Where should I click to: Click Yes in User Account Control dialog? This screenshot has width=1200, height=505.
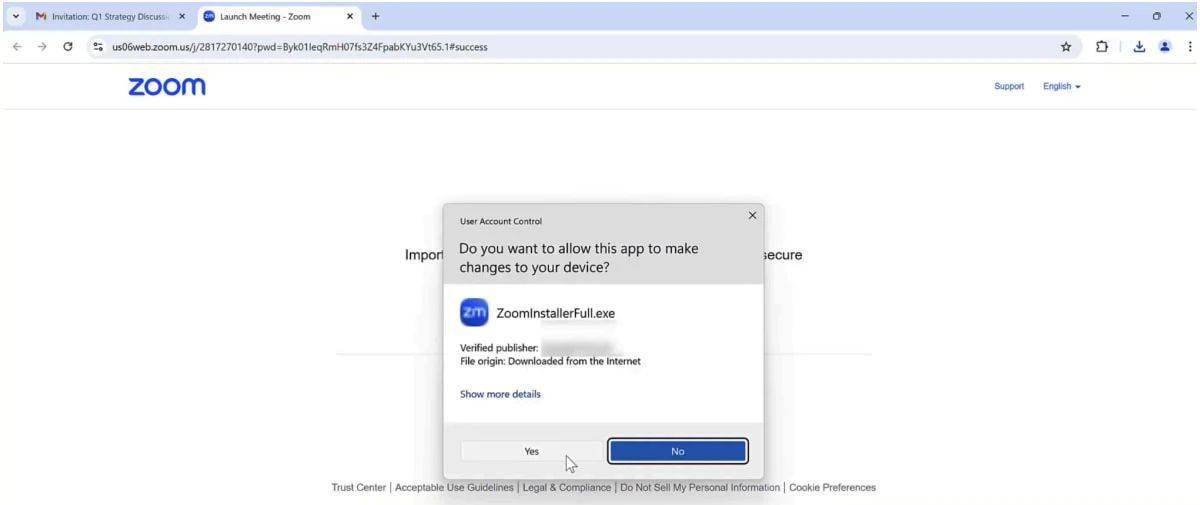tap(532, 451)
